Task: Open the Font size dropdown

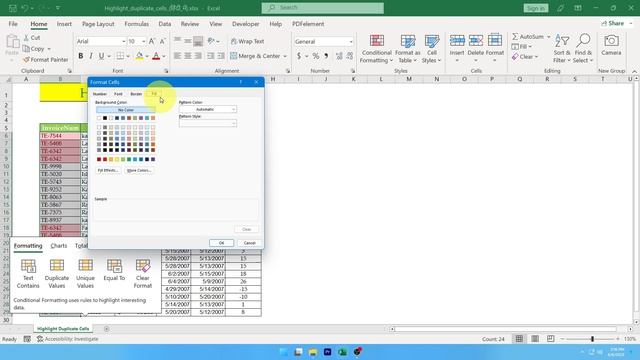Action: (x=143, y=41)
